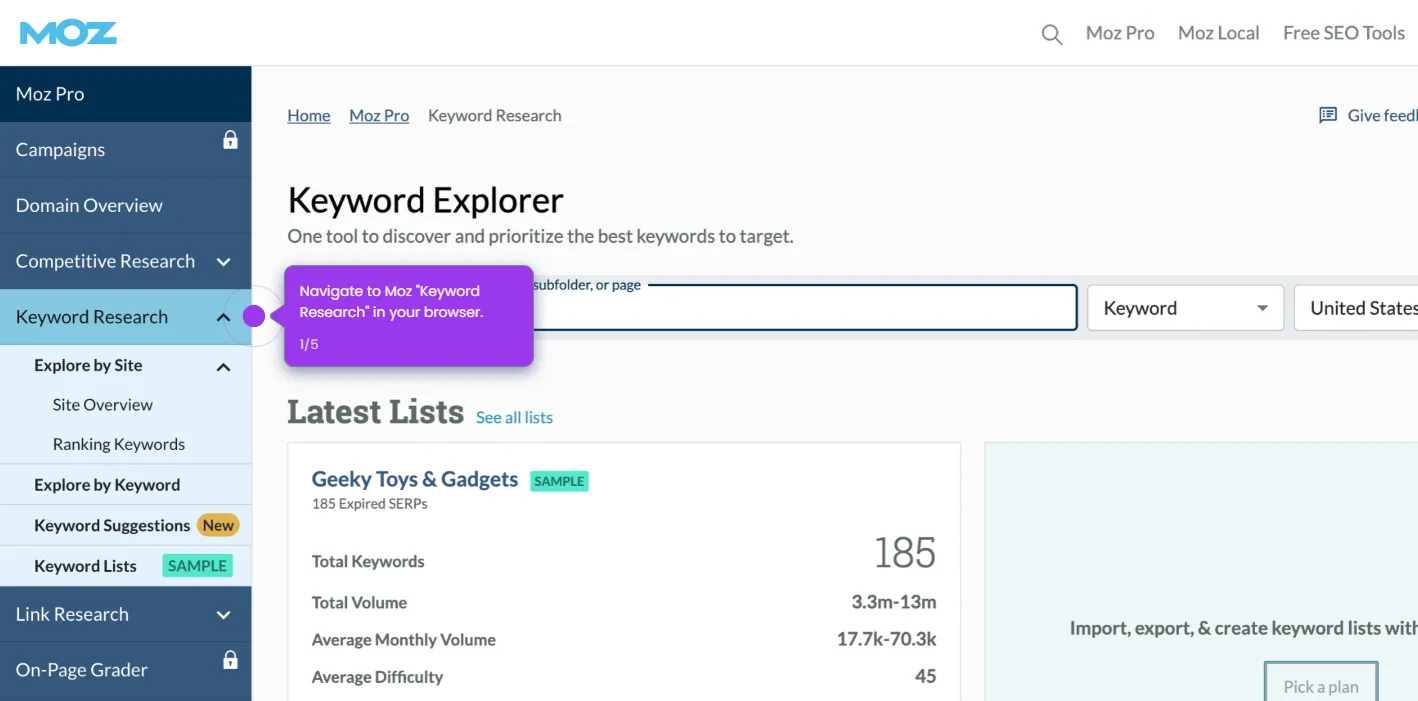Open Moz Pro in top navigation
Viewport: 1418px width, 701px height.
pyautogui.click(x=1120, y=33)
